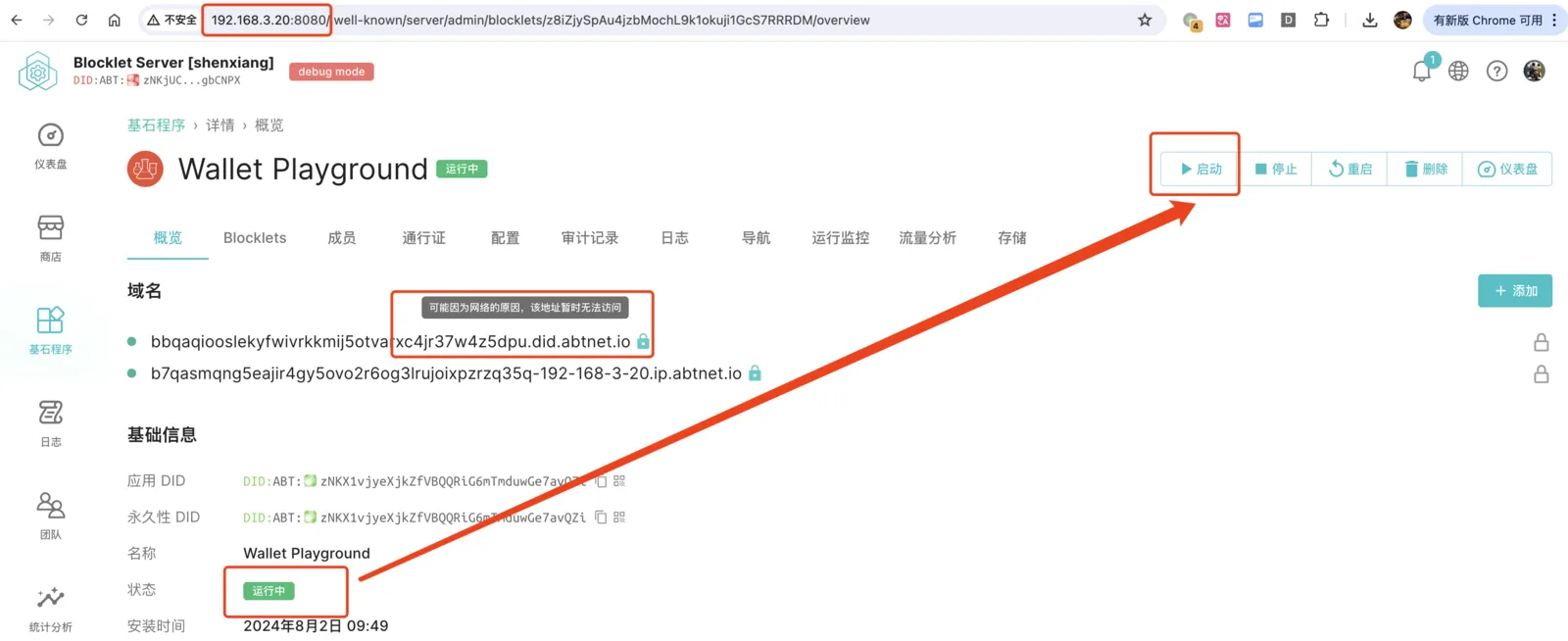Open the 商店 store sidebar icon
Image resolution: width=1568 pixels, height=641 pixels.
tap(51, 238)
